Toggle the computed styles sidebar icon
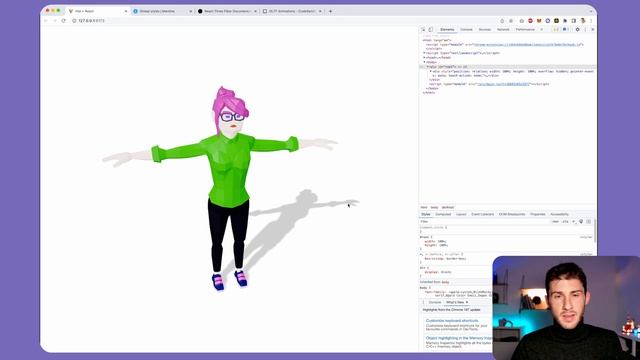 point(589,222)
